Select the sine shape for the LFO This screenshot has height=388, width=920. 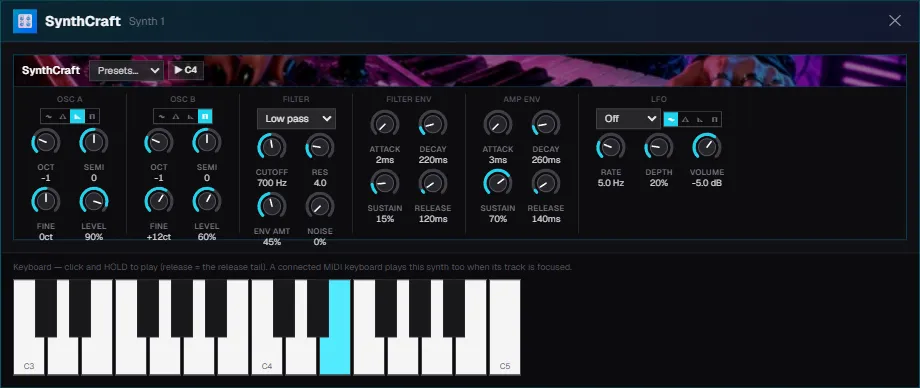[x=670, y=119]
